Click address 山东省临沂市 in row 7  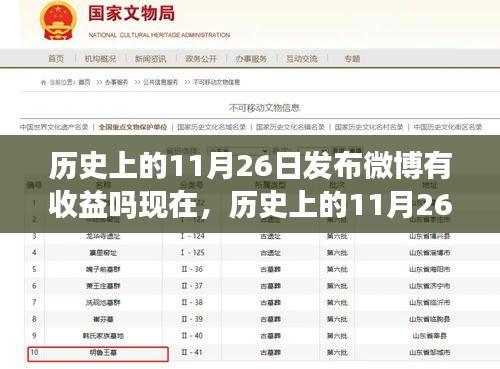(430, 303)
